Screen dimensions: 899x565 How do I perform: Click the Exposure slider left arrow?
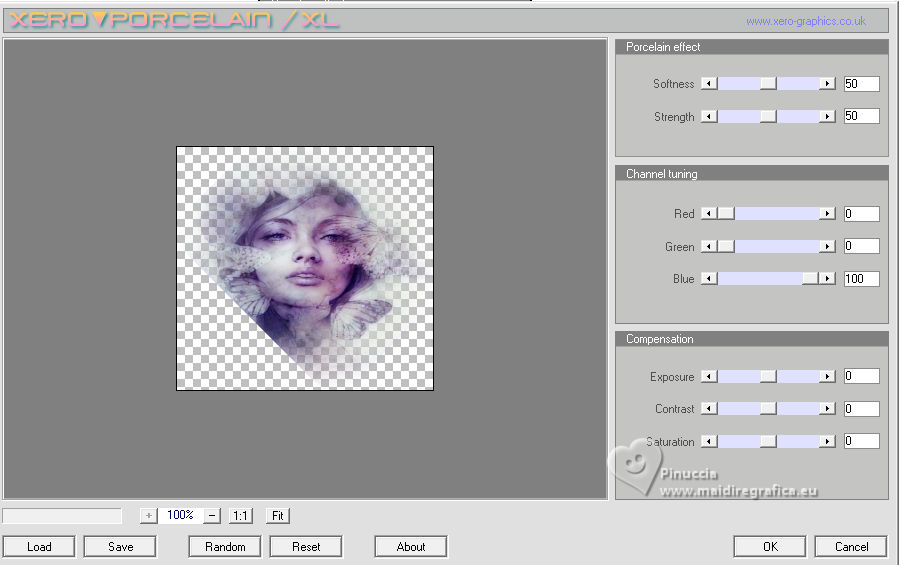(x=709, y=377)
